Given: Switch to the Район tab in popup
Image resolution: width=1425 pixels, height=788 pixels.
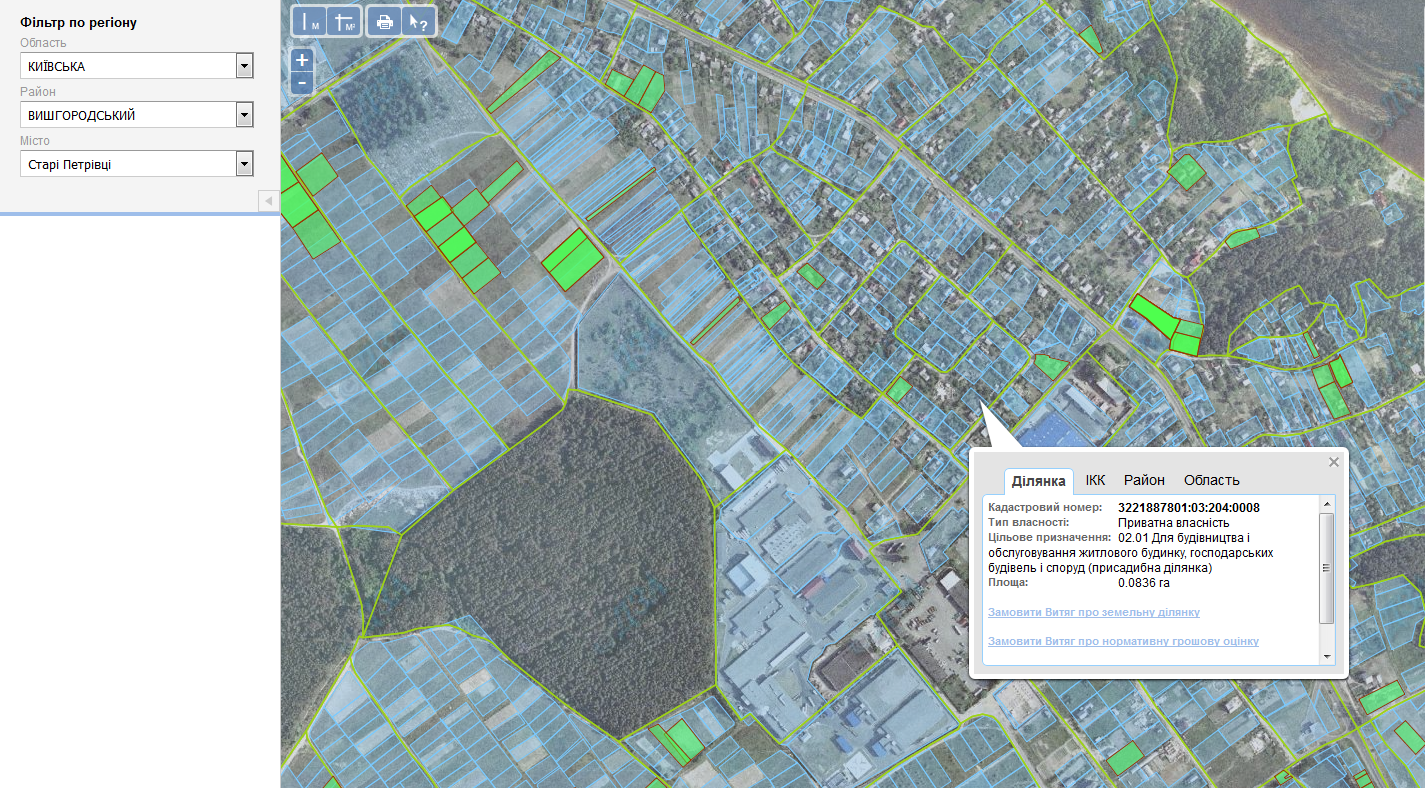Looking at the screenshot, I should (1144, 480).
